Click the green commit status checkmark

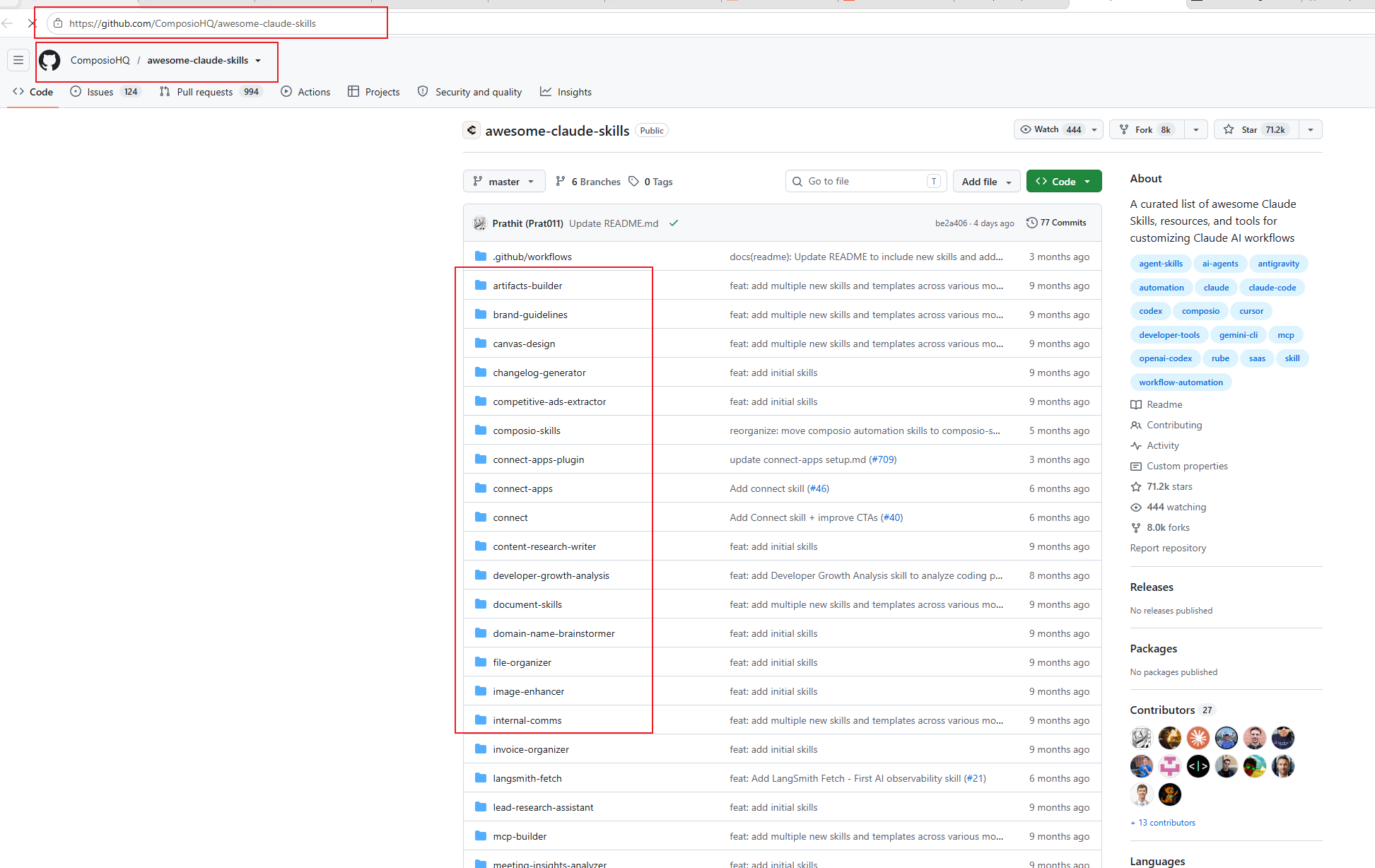click(x=674, y=223)
